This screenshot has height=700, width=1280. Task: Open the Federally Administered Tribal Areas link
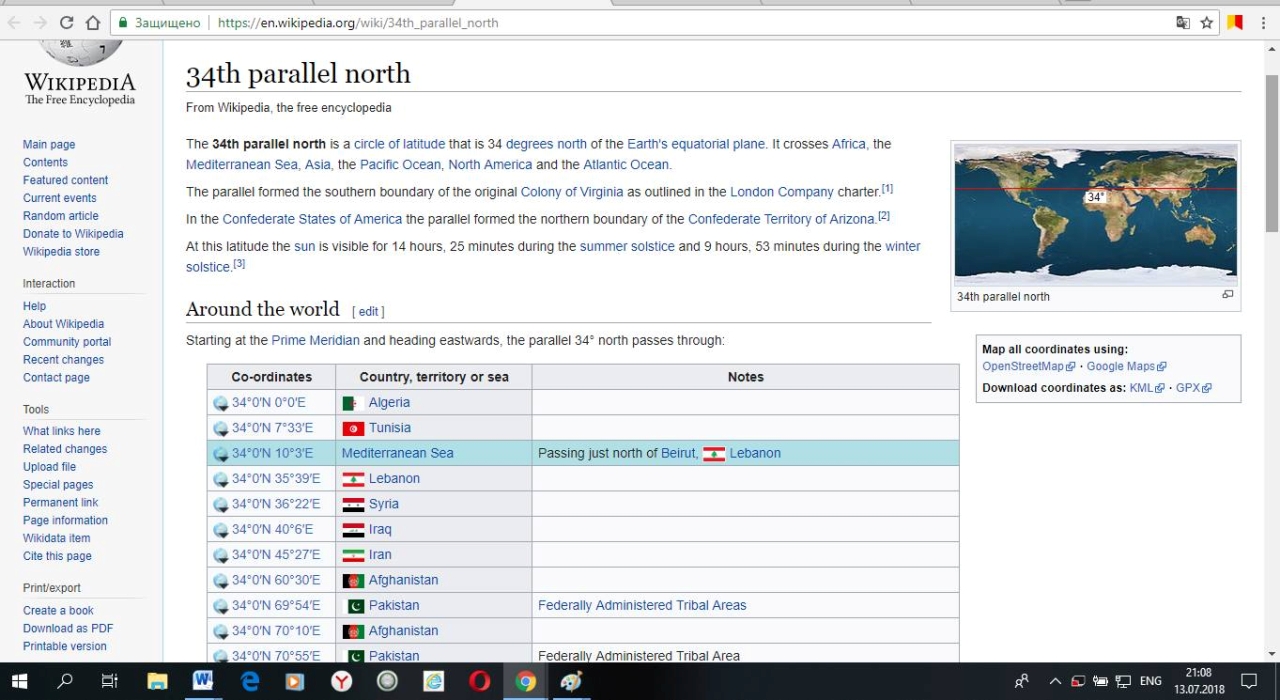click(642, 605)
